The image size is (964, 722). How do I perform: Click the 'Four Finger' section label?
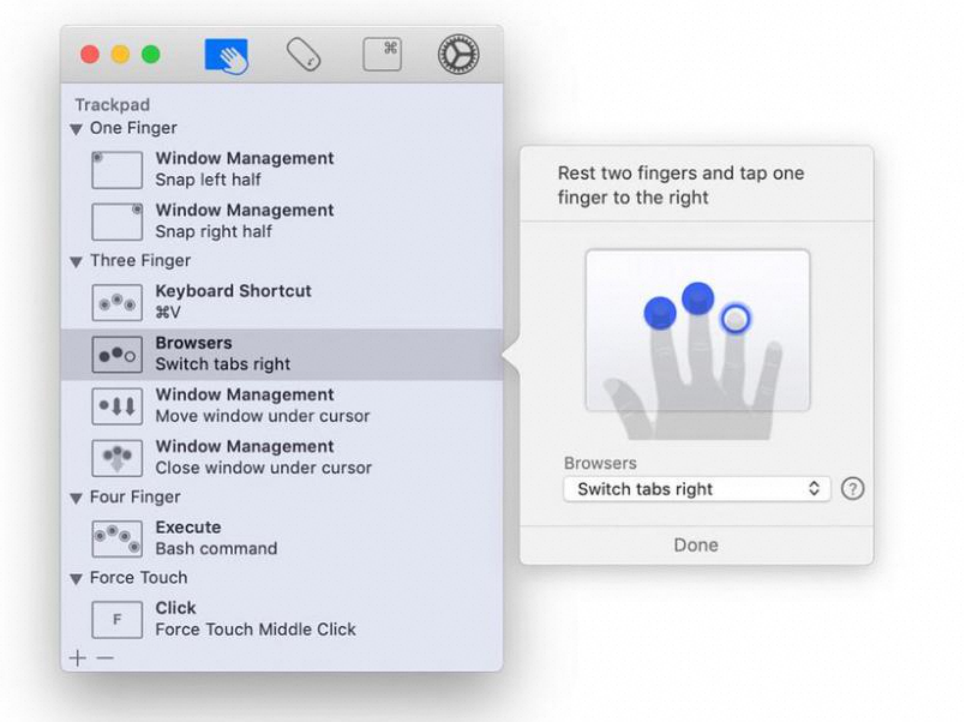coord(135,497)
